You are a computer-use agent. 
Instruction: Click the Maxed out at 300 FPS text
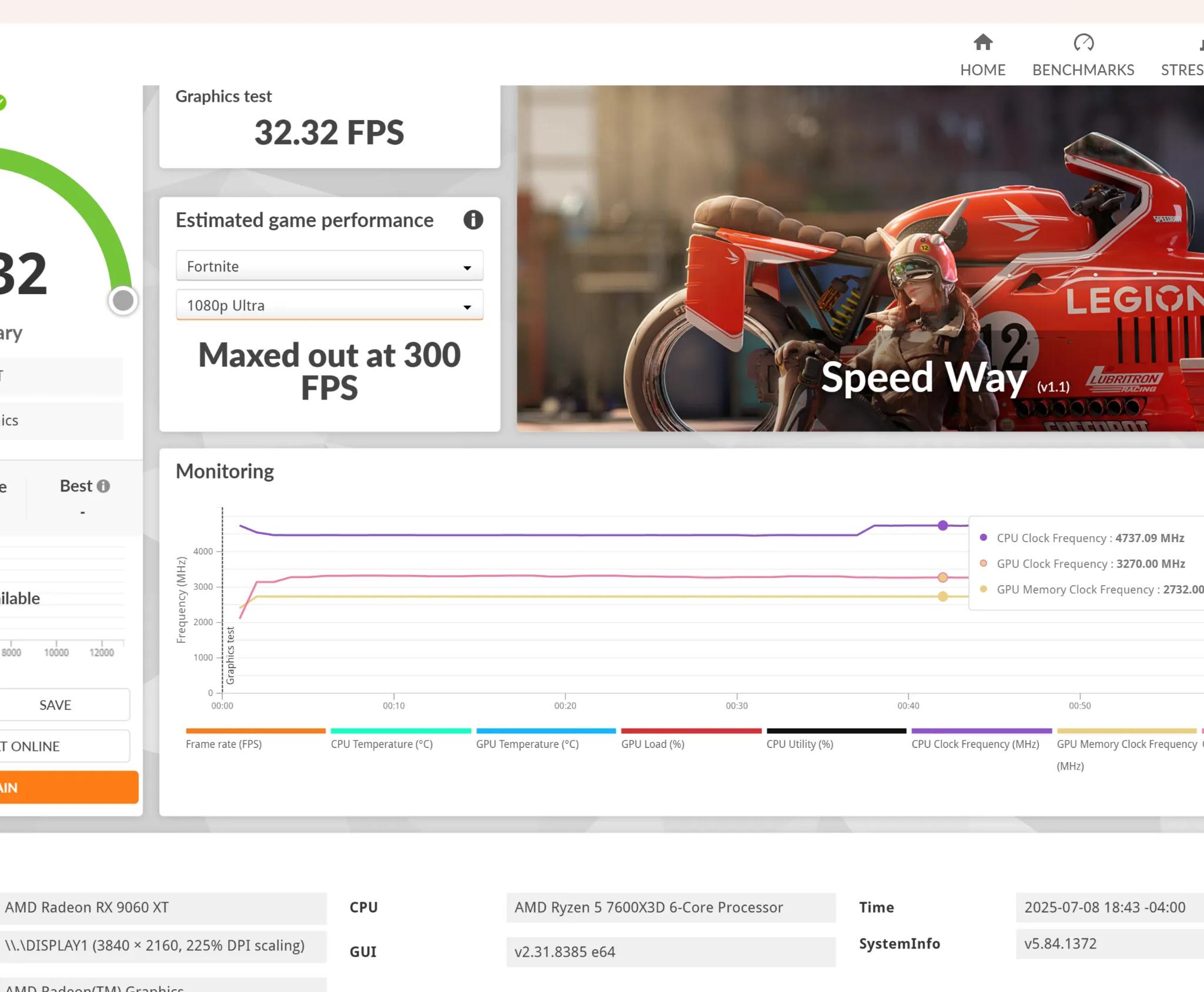[330, 371]
